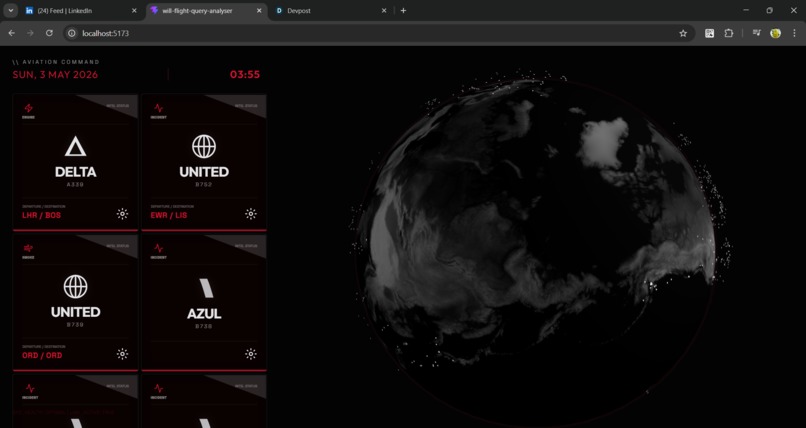Image resolution: width=806 pixels, height=428 pixels.
Task: Click the Azul slanted bar logo above AZUL
Action: [x=206, y=288]
